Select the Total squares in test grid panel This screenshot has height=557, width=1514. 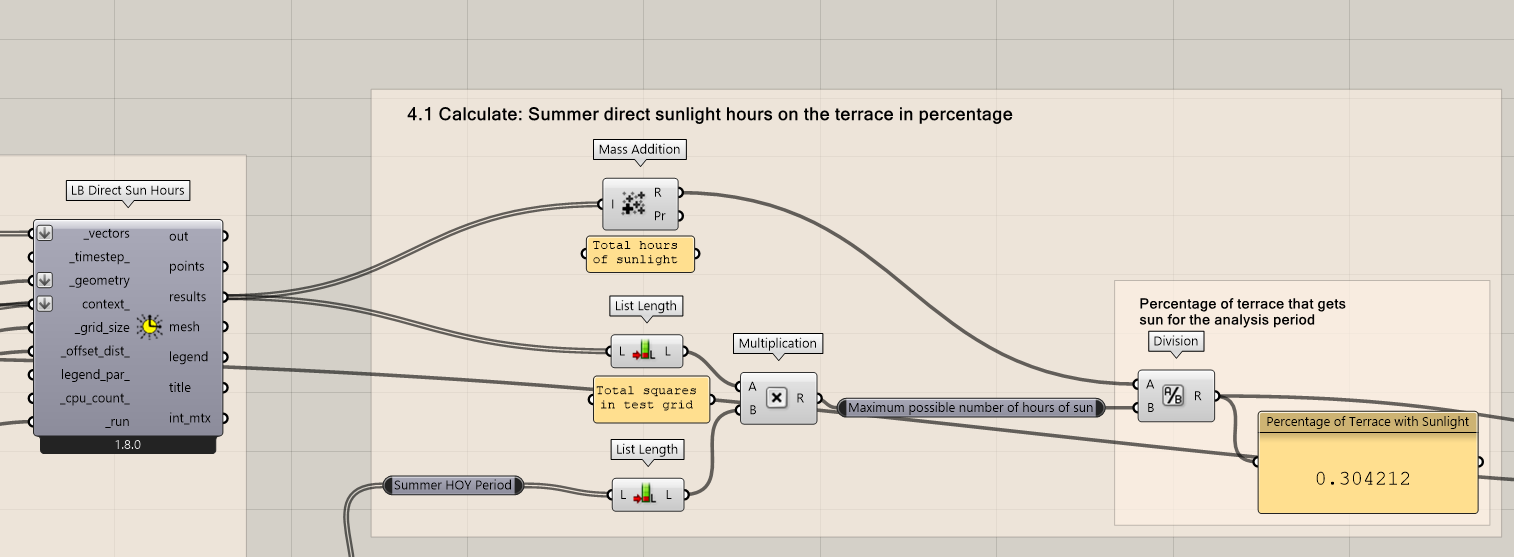point(650,399)
